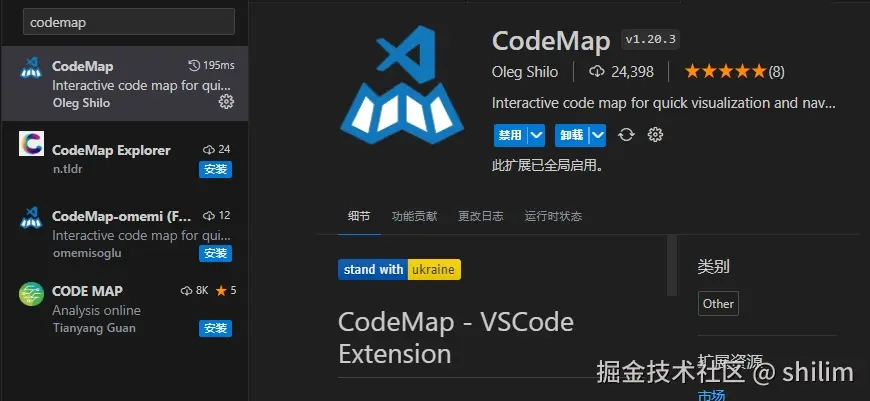Click the 此扩展已全局启用 status text
Viewport: 870px width, 401px height.
548,165
